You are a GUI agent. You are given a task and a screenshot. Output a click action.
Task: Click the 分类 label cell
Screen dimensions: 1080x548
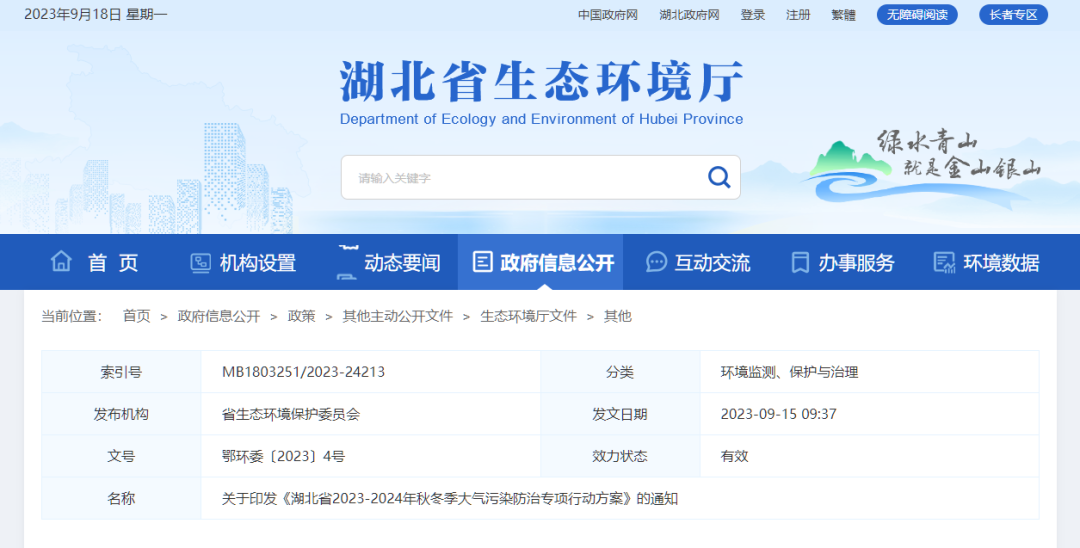pos(620,372)
